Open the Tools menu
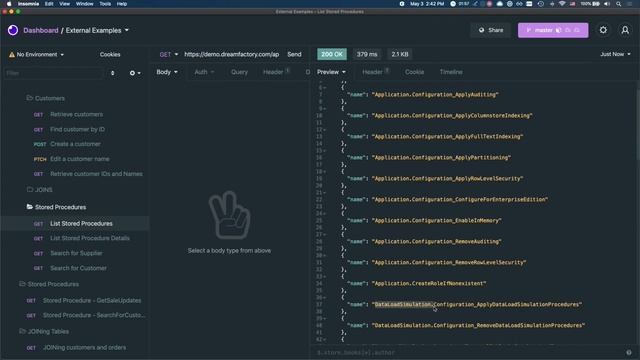Screen dimensions: 640x360 pos(105,4)
